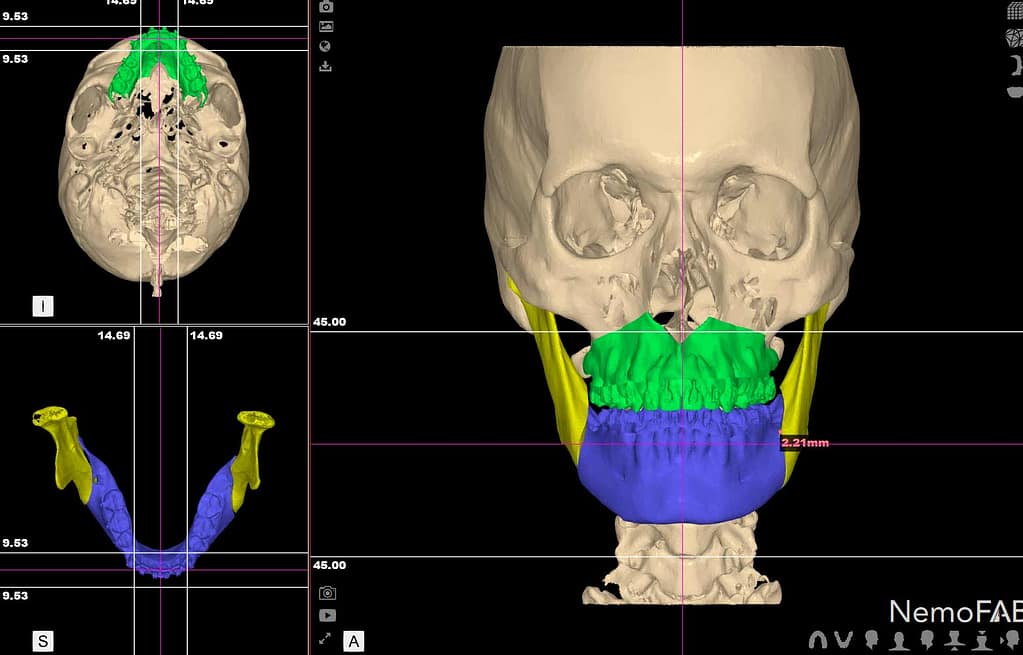Click the 'A' anterior view label
The height and width of the screenshot is (655, 1023).
tap(354, 640)
